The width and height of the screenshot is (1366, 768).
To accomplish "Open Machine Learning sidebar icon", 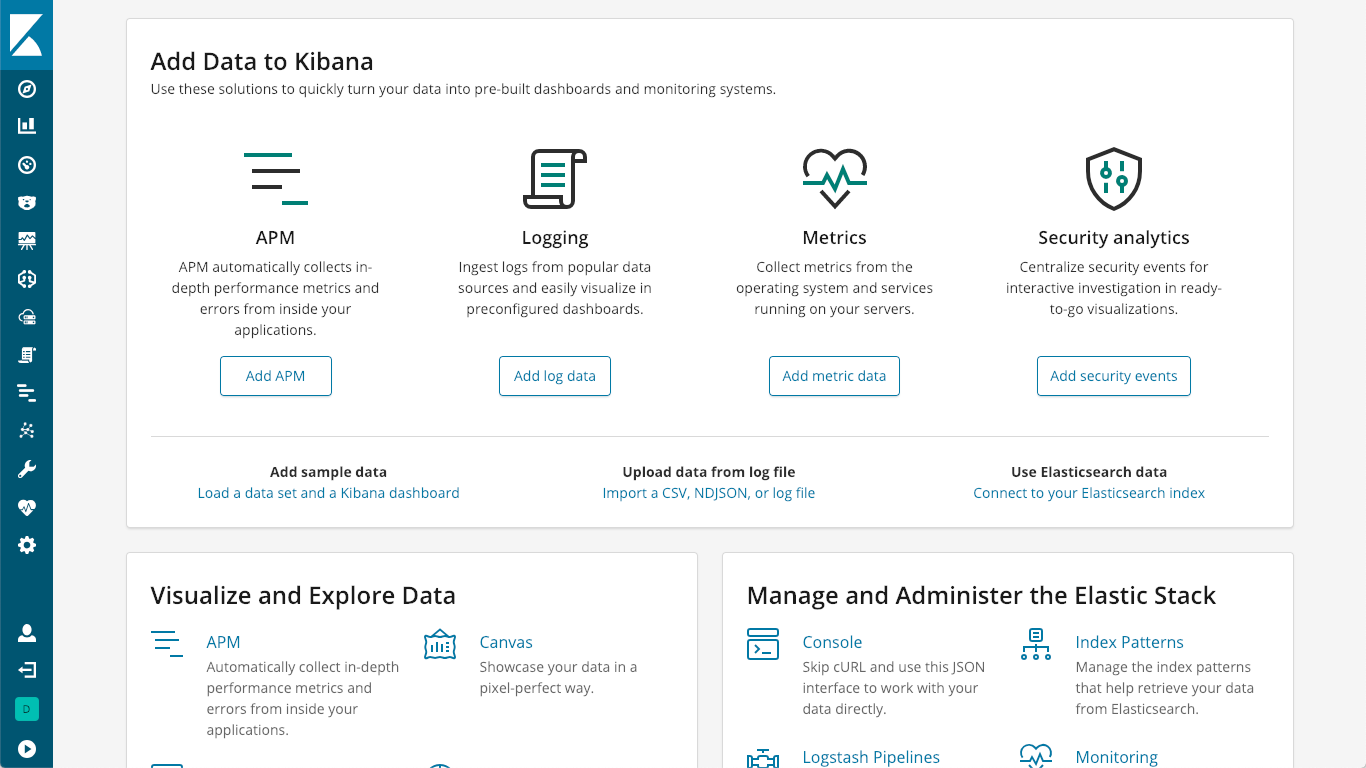I will [27, 279].
